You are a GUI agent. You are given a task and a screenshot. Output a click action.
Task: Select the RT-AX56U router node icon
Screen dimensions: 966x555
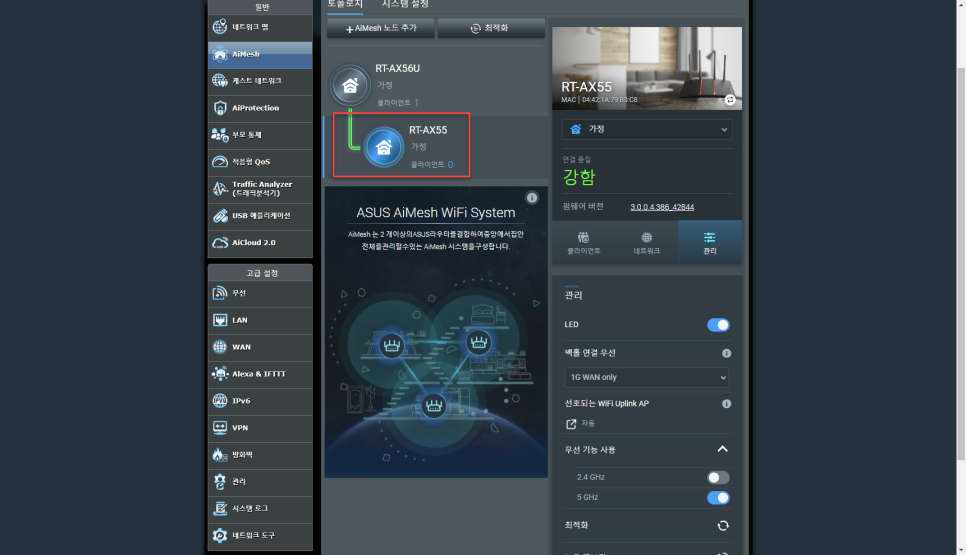pyautogui.click(x=350, y=85)
